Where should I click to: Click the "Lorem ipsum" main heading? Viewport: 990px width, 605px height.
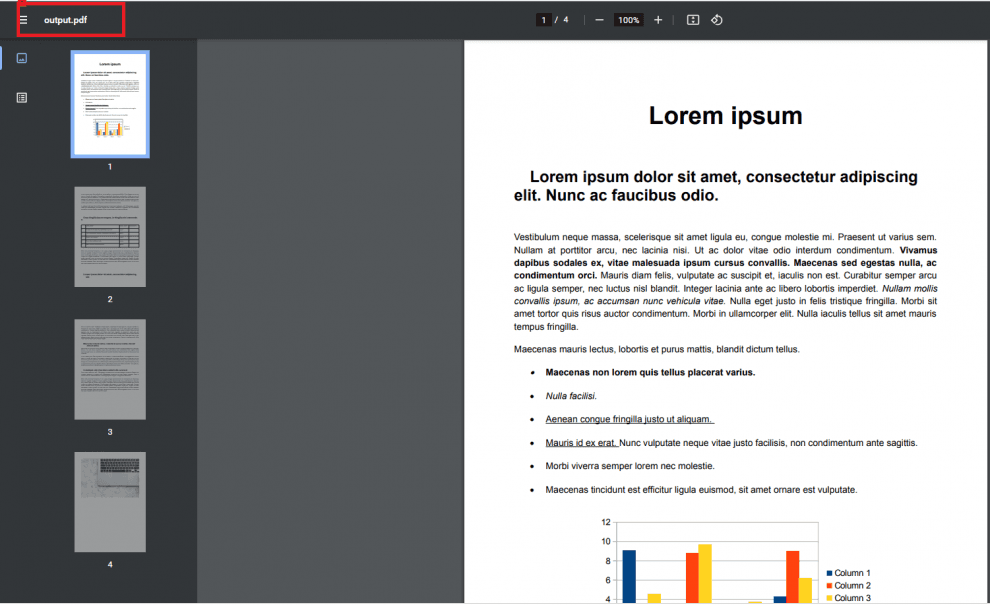(x=725, y=116)
